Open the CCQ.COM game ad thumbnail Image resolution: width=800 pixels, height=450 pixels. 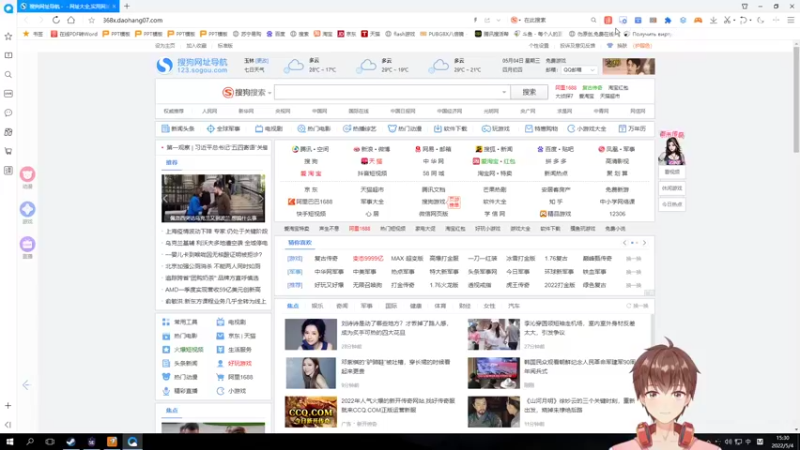311,412
